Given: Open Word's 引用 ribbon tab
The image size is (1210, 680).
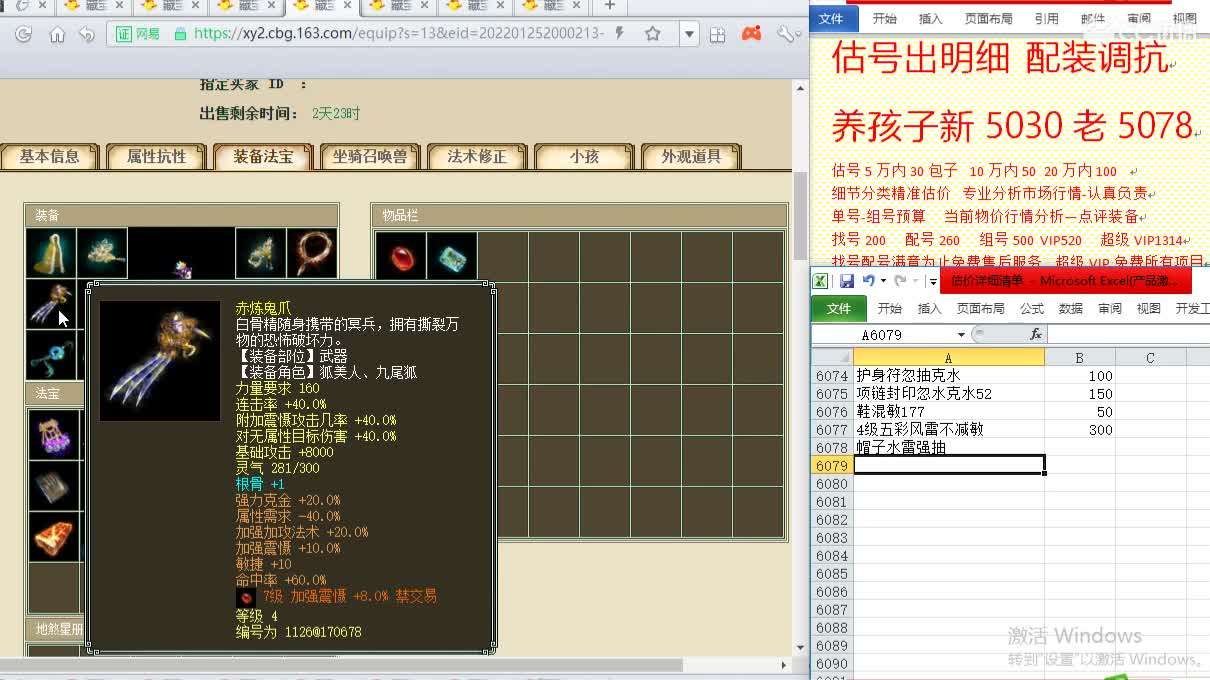Looking at the screenshot, I should [x=1047, y=19].
